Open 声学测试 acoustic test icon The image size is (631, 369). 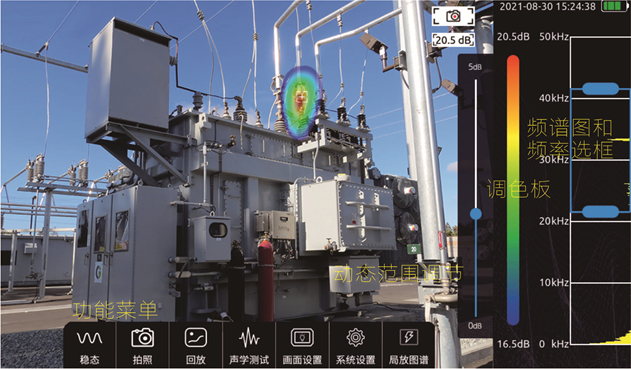(249, 338)
